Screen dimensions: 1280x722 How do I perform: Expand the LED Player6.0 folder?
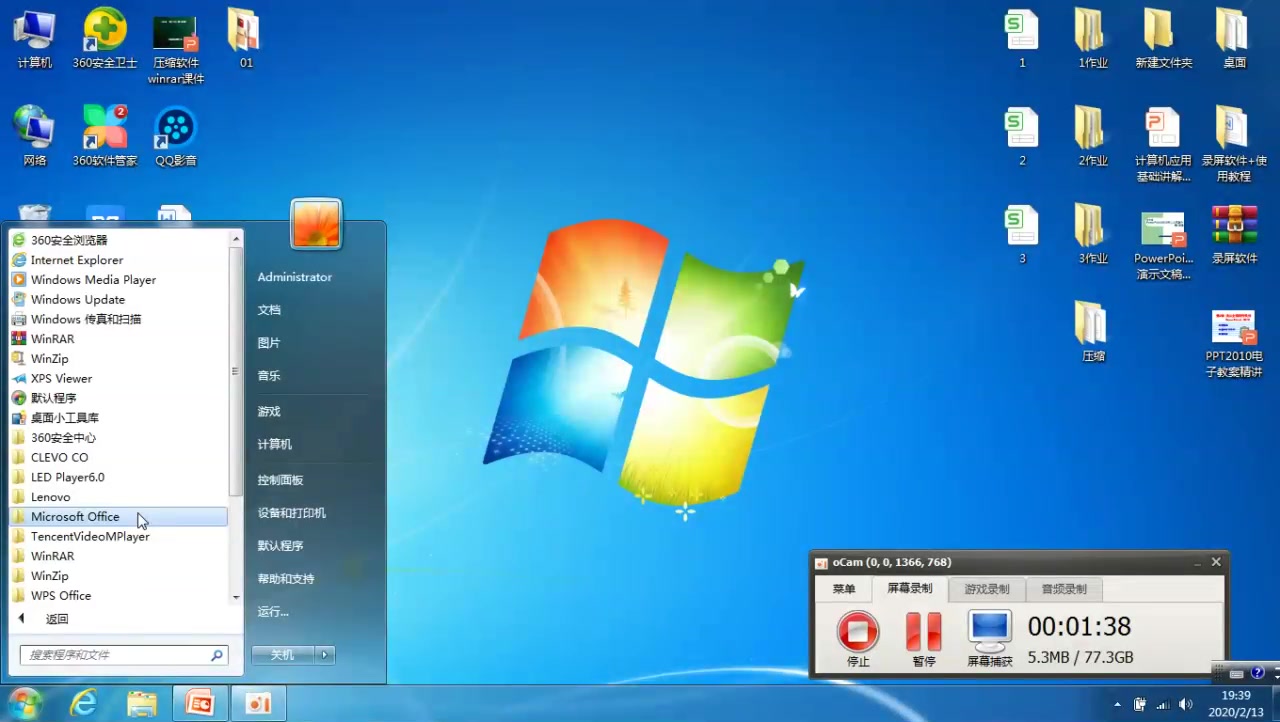[118, 478]
